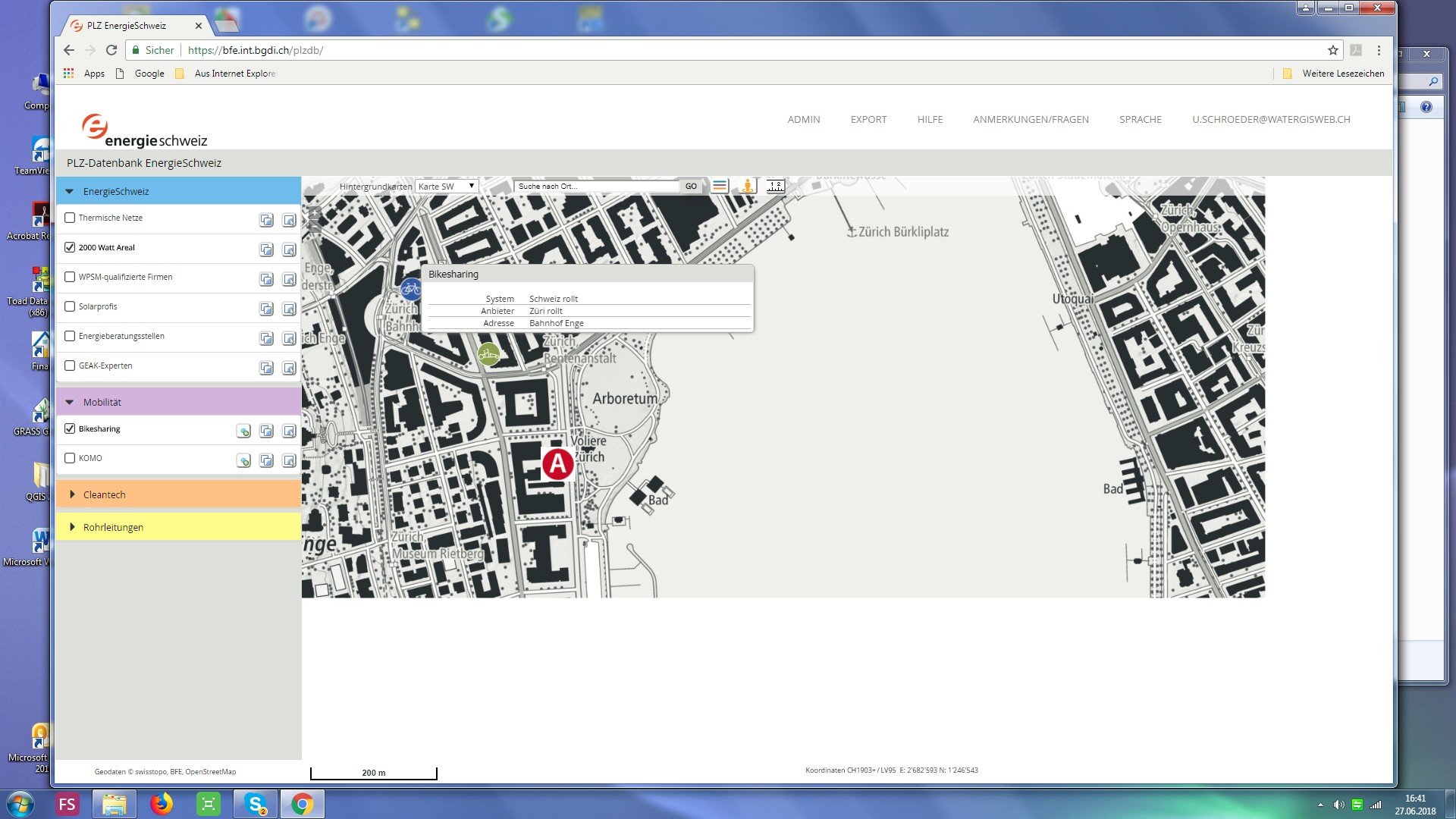Tick the GEAK-Experten checkbox
Image resolution: width=1456 pixels, height=819 pixels.
pyautogui.click(x=70, y=366)
